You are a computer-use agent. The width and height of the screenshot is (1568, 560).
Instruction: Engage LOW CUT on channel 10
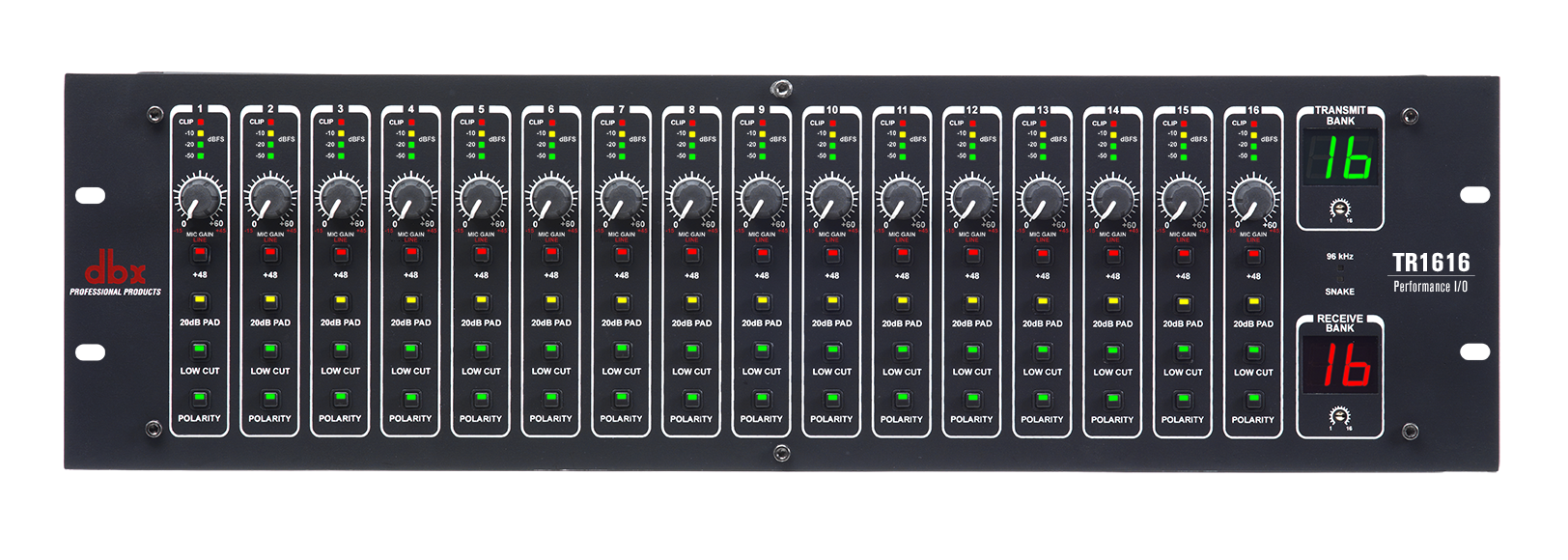832,350
